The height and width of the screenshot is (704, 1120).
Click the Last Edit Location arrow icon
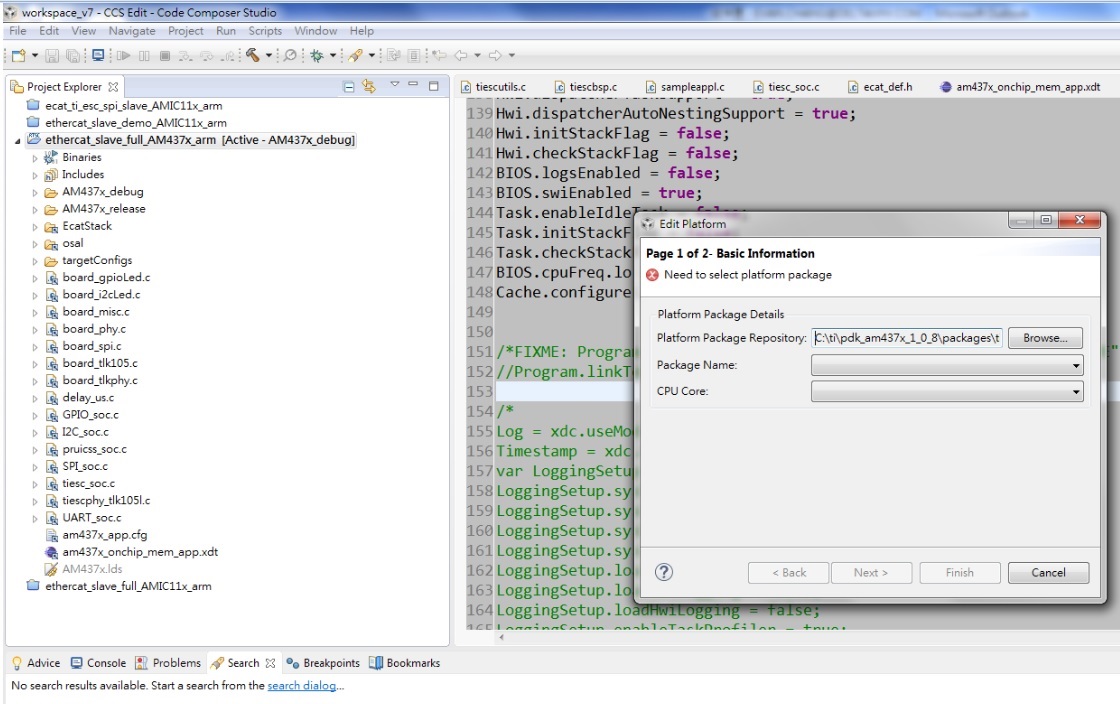439,55
